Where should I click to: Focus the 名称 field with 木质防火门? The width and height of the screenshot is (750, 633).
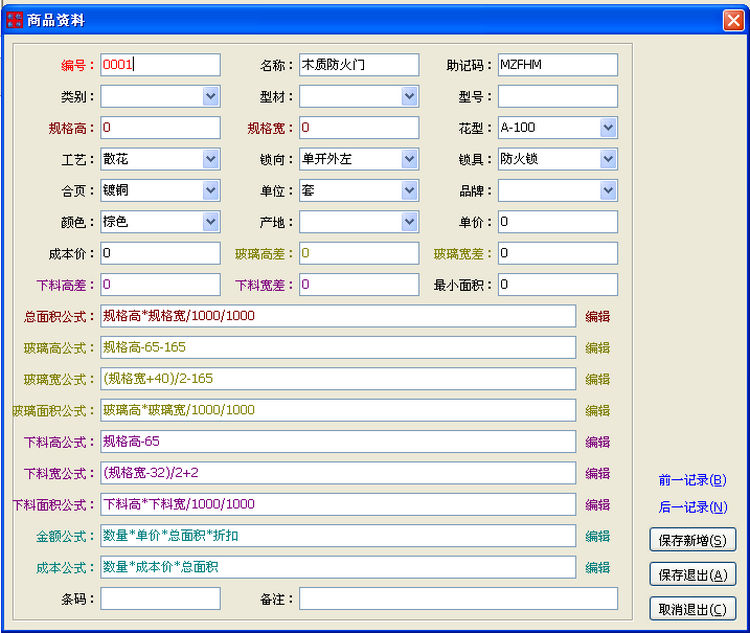(359, 65)
